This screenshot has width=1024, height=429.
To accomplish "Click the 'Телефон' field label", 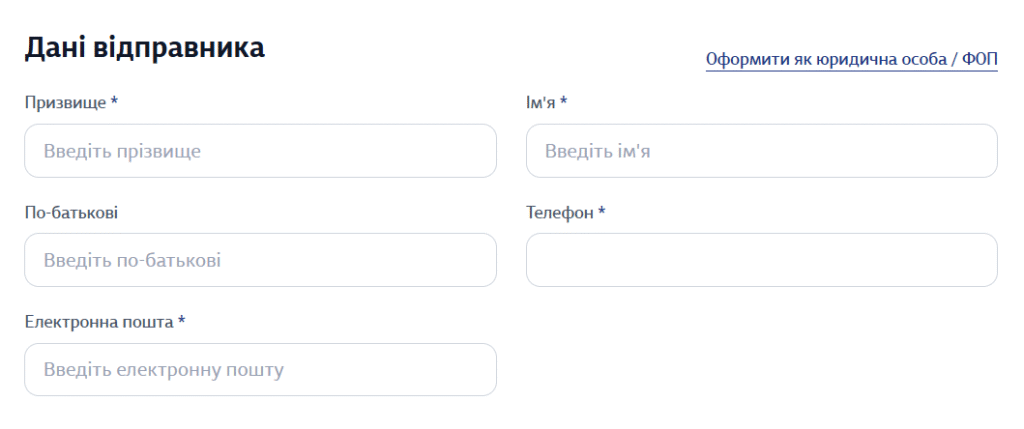I will pos(560,213).
